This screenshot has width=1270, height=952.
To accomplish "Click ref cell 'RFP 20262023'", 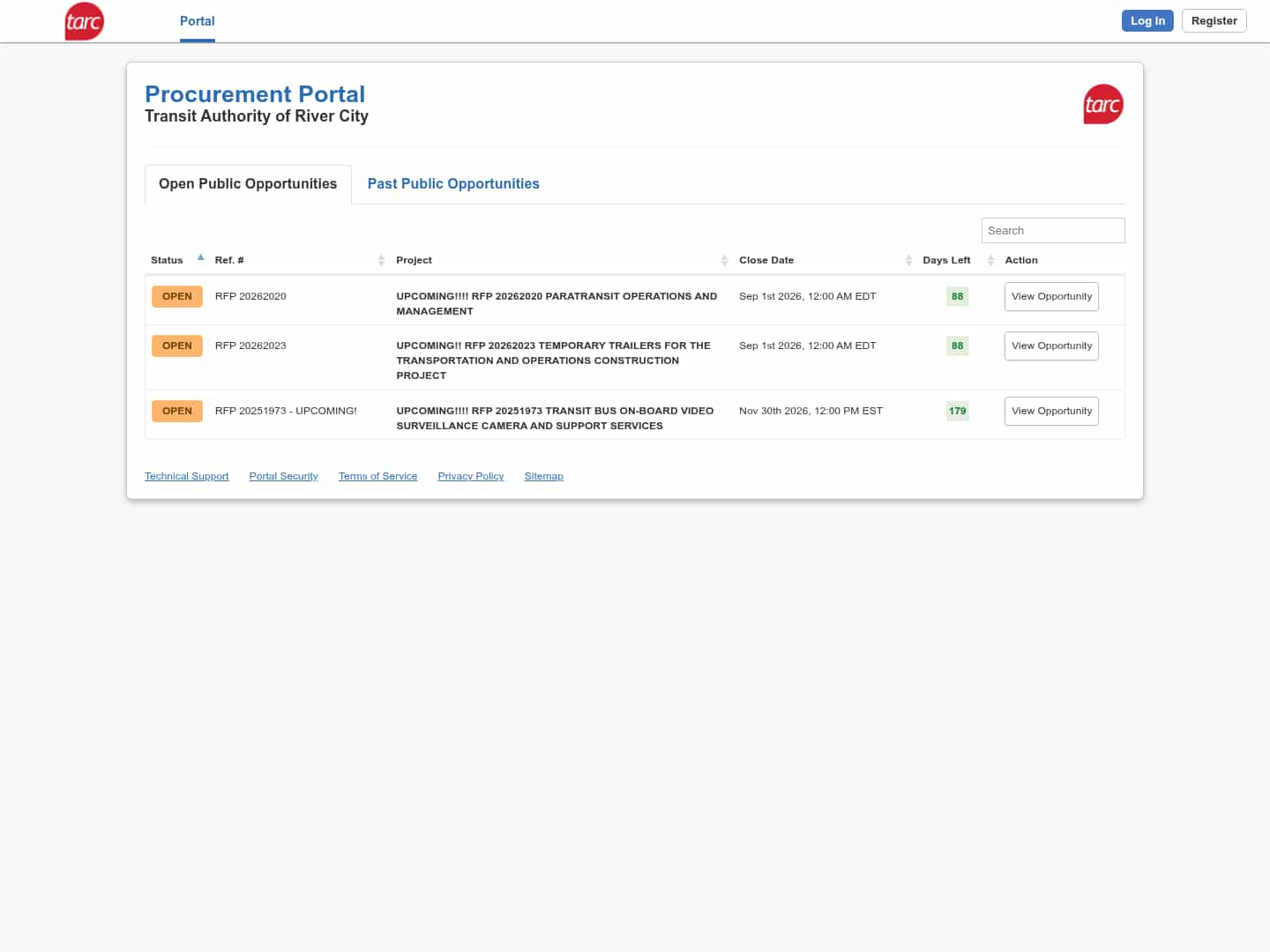I will tap(250, 346).
